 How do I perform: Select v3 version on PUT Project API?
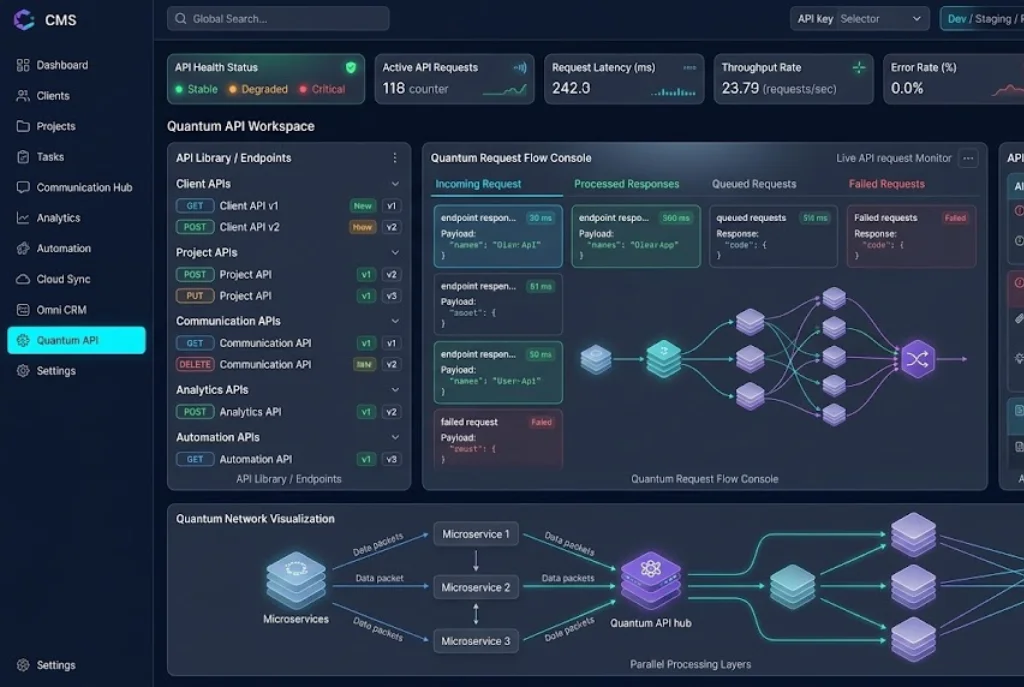tap(391, 296)
